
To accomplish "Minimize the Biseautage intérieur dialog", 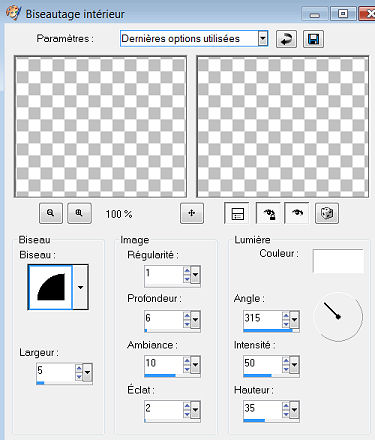I will [x=314, y=14].
